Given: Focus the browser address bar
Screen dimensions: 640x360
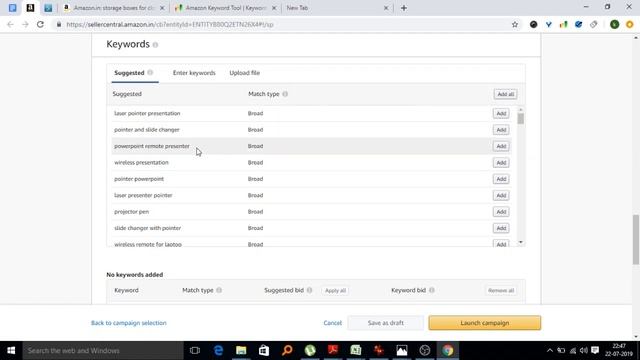Looking at the screenshot, I should click(x=286, y=24).
